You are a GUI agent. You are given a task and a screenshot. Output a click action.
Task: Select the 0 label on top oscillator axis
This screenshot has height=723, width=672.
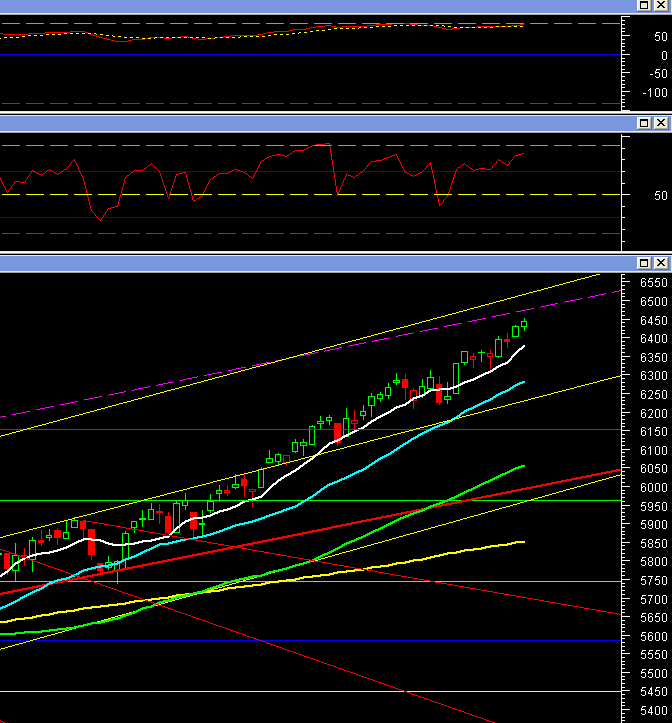coord(664,56)
